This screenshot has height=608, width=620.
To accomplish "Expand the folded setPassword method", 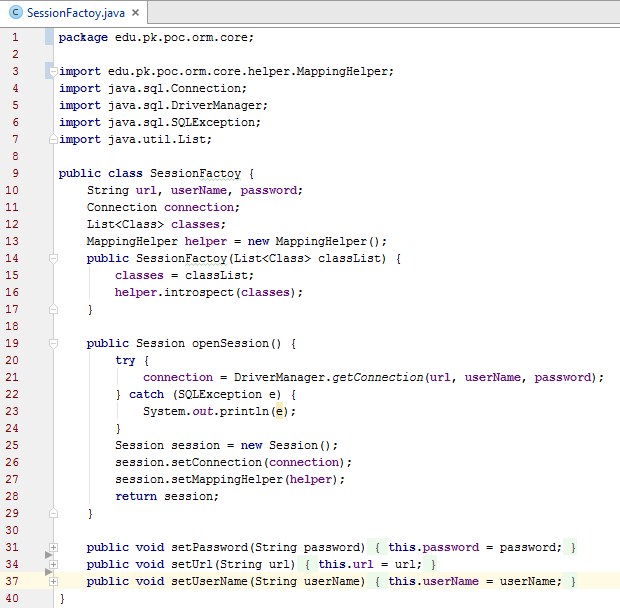I will (53, 548).
